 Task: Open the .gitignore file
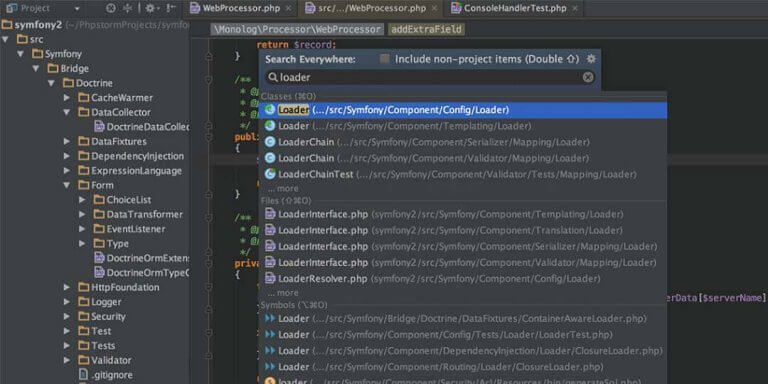(x=105, y=375)
